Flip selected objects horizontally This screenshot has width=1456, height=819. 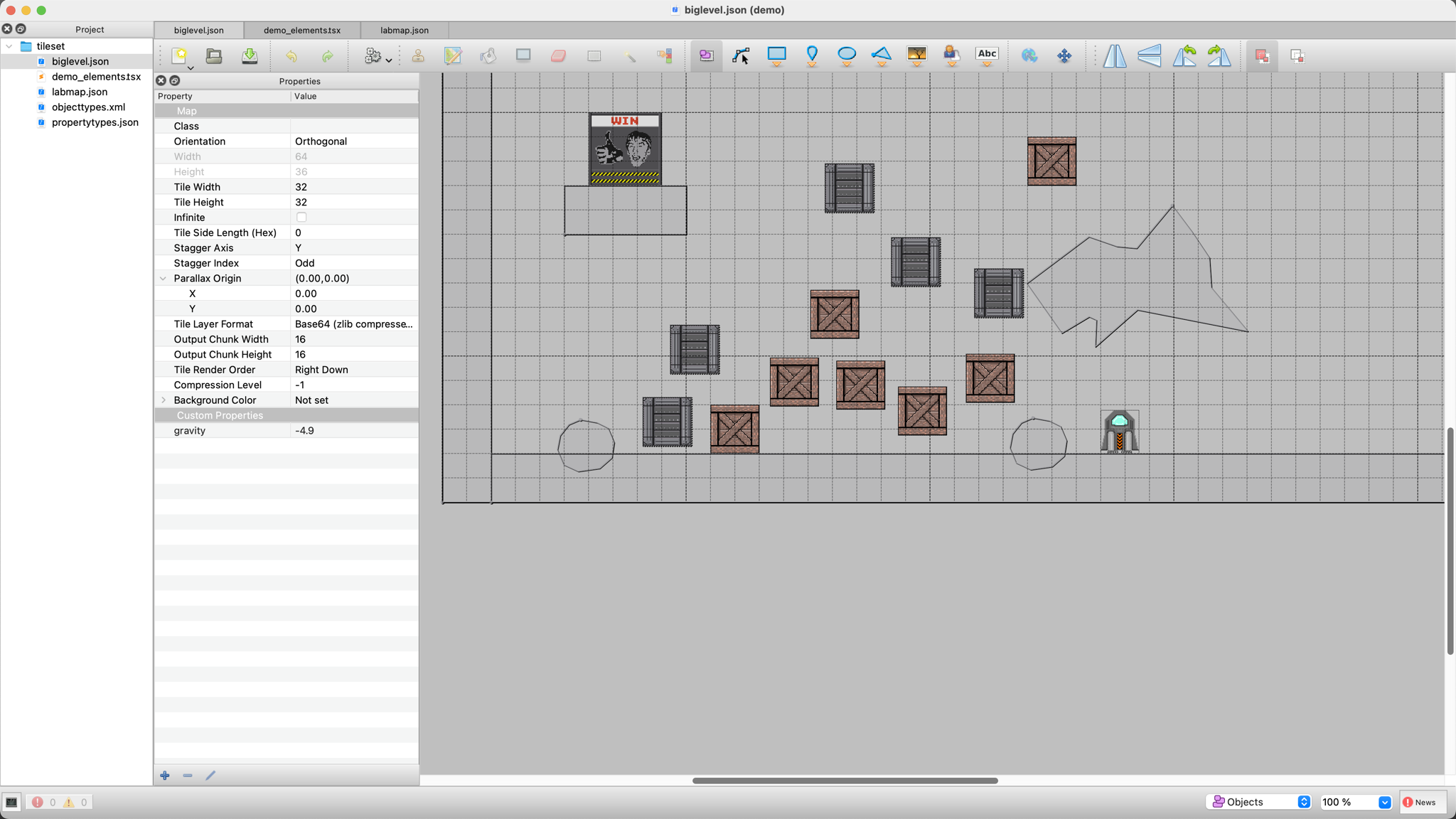coord(1114,55)
